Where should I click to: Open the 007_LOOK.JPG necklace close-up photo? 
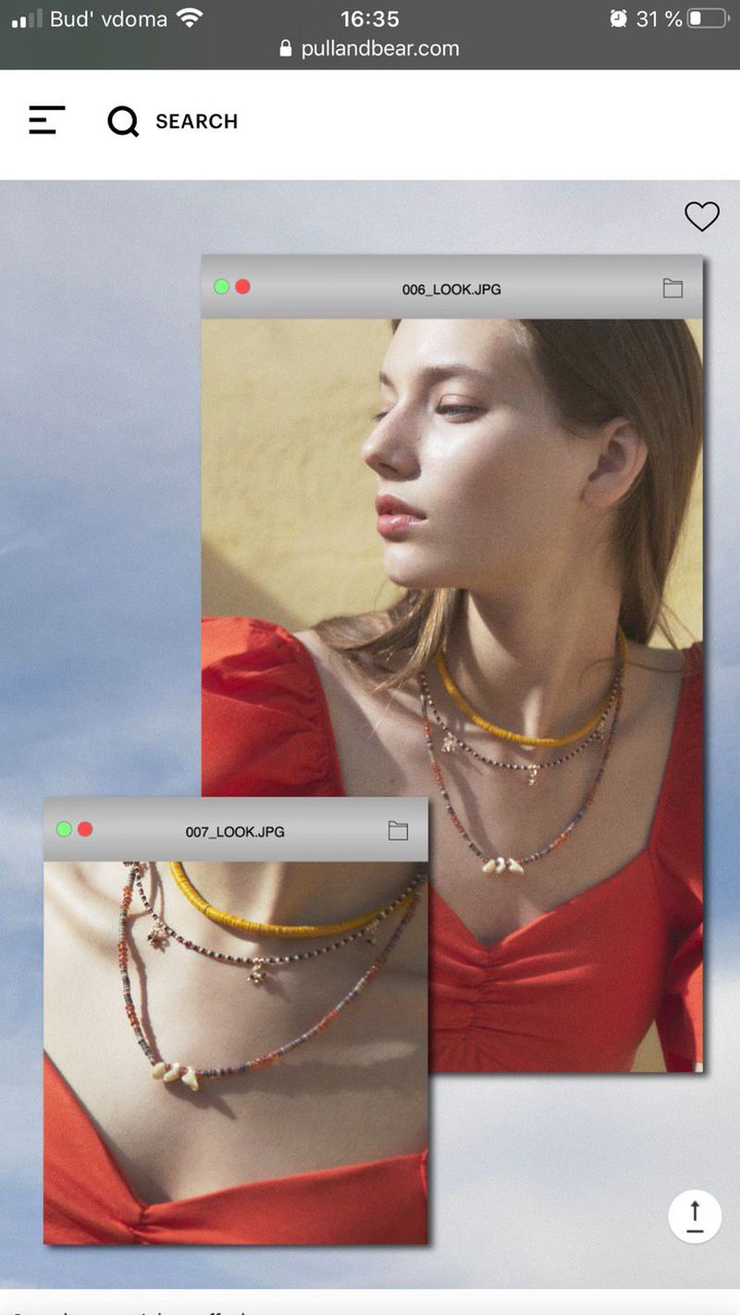[x=236, y=1053]
